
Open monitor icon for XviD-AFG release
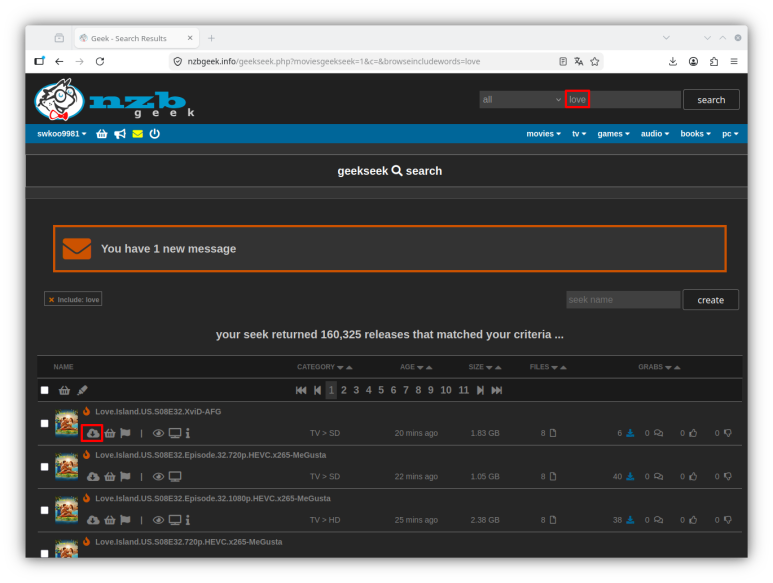[x=175, y=433]
